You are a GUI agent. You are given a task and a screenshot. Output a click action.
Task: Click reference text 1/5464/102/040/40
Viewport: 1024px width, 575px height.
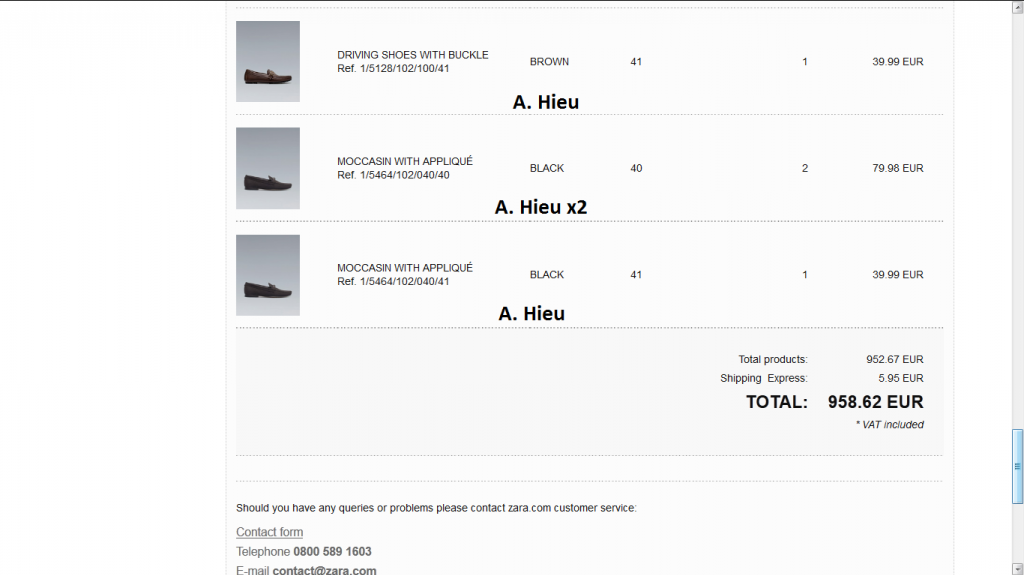coord(393,175)
